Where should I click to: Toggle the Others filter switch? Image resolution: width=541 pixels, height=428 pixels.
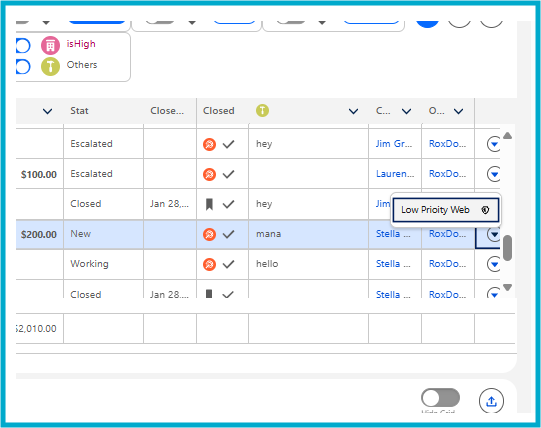pos(23,66)
